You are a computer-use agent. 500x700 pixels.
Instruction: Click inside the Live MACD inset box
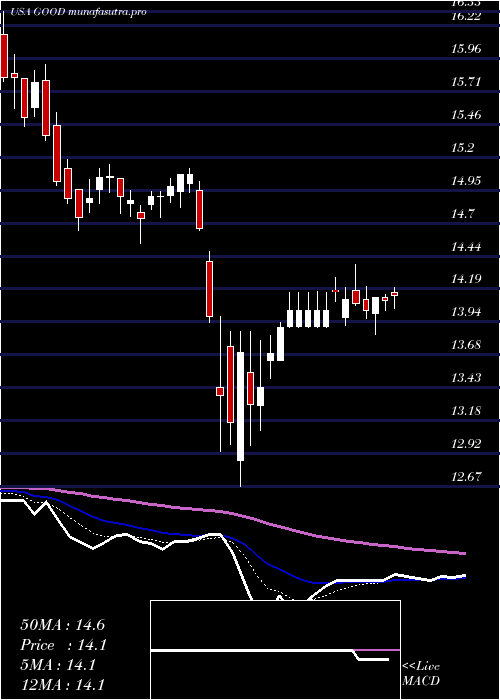point(275,650)
